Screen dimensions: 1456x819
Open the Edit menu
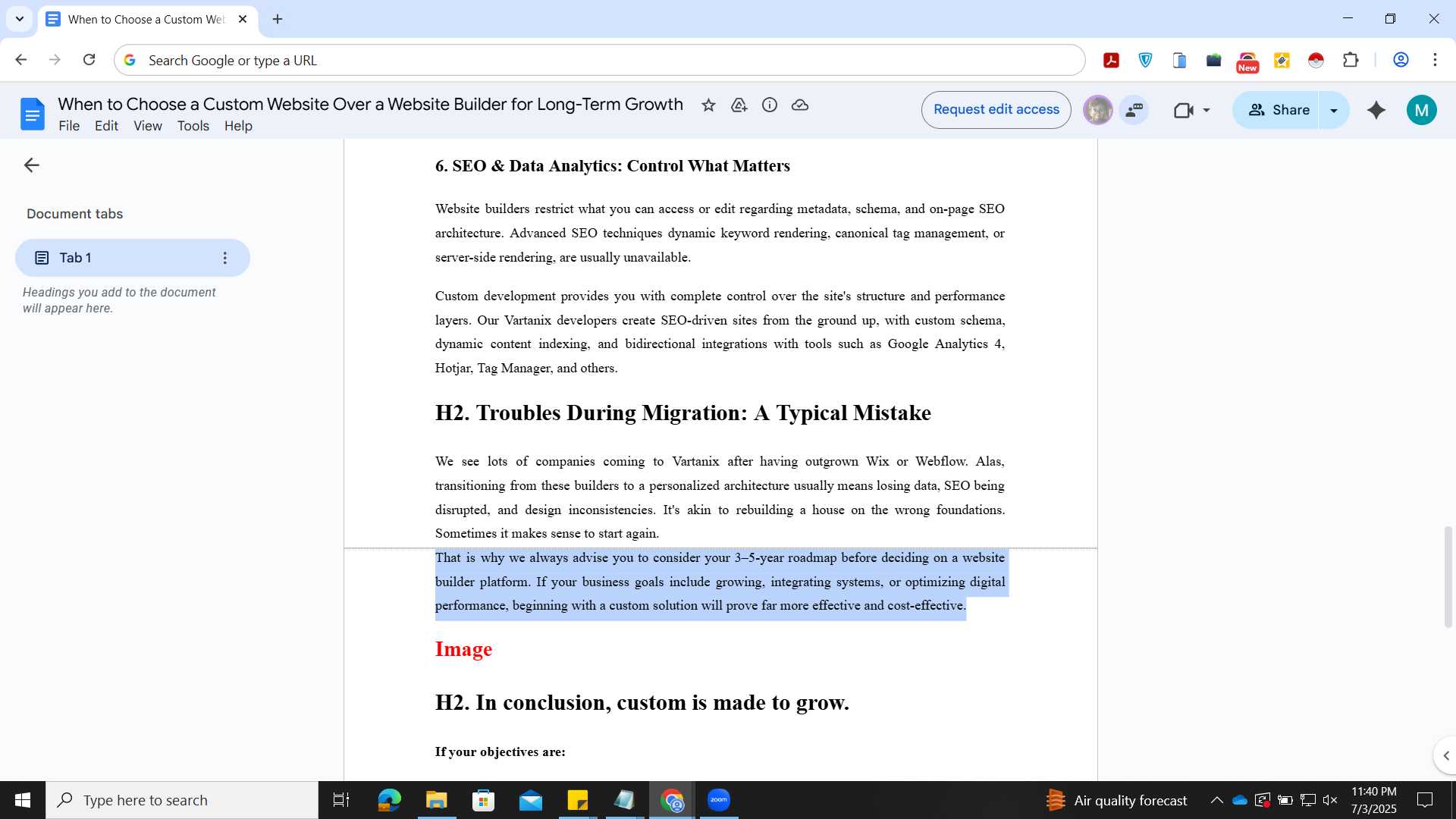tap(106, 126)
